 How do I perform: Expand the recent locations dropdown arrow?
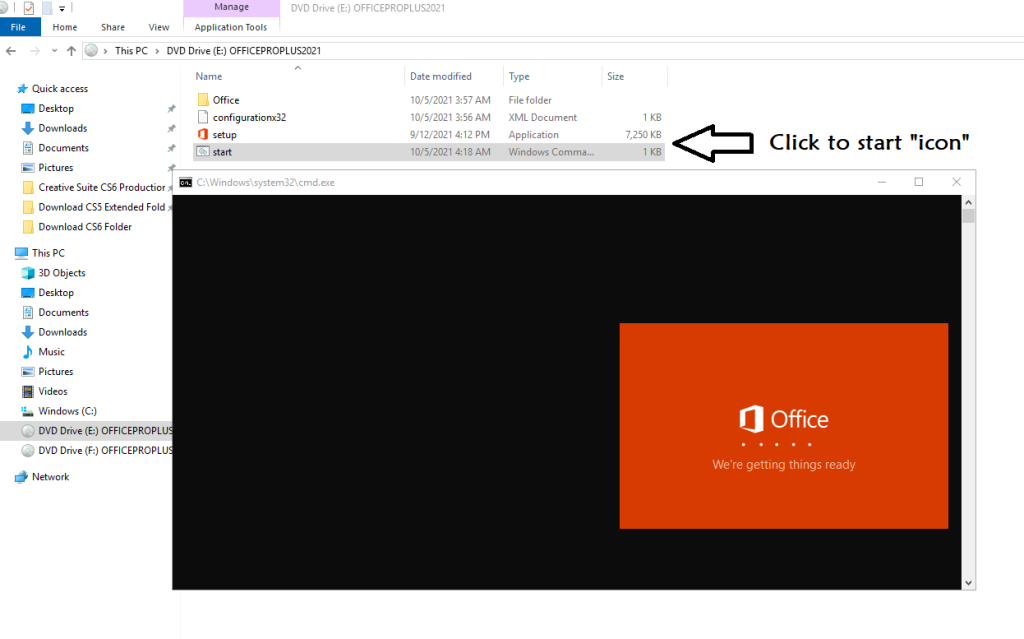(x=54, y=51)
